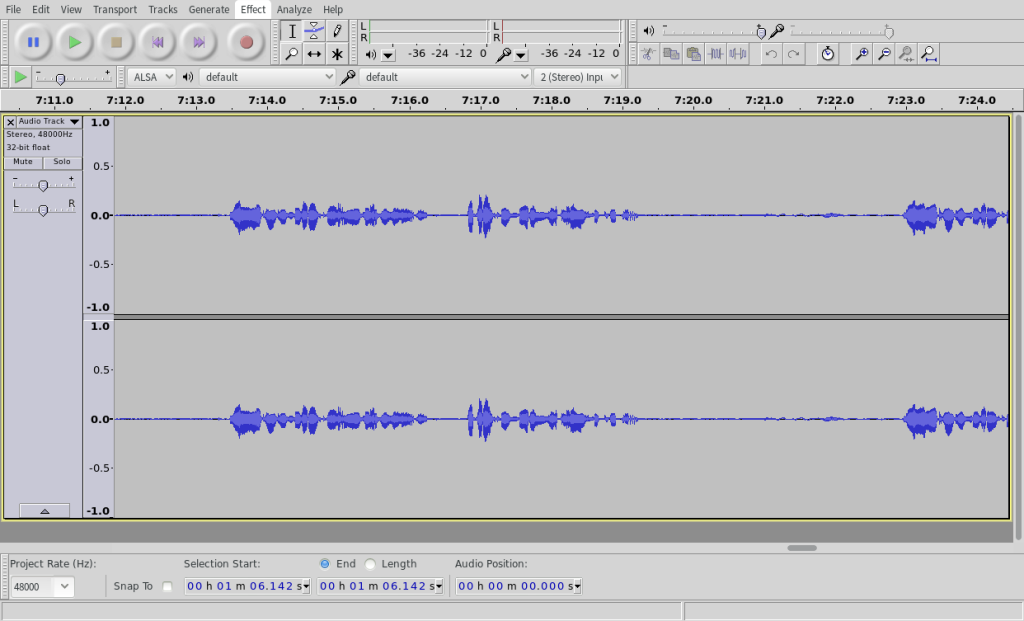Viewport: 1024px width, 621px height.
Task: Click the input volume slider knob
Action: [x=888, y=32]
